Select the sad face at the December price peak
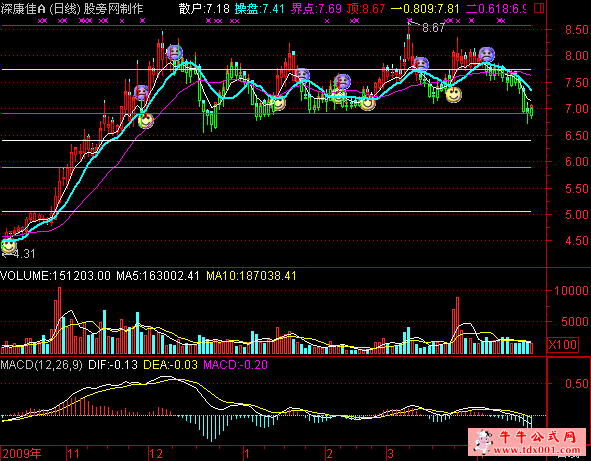Viewport: 591px width, 461px height. coord(175,53)
